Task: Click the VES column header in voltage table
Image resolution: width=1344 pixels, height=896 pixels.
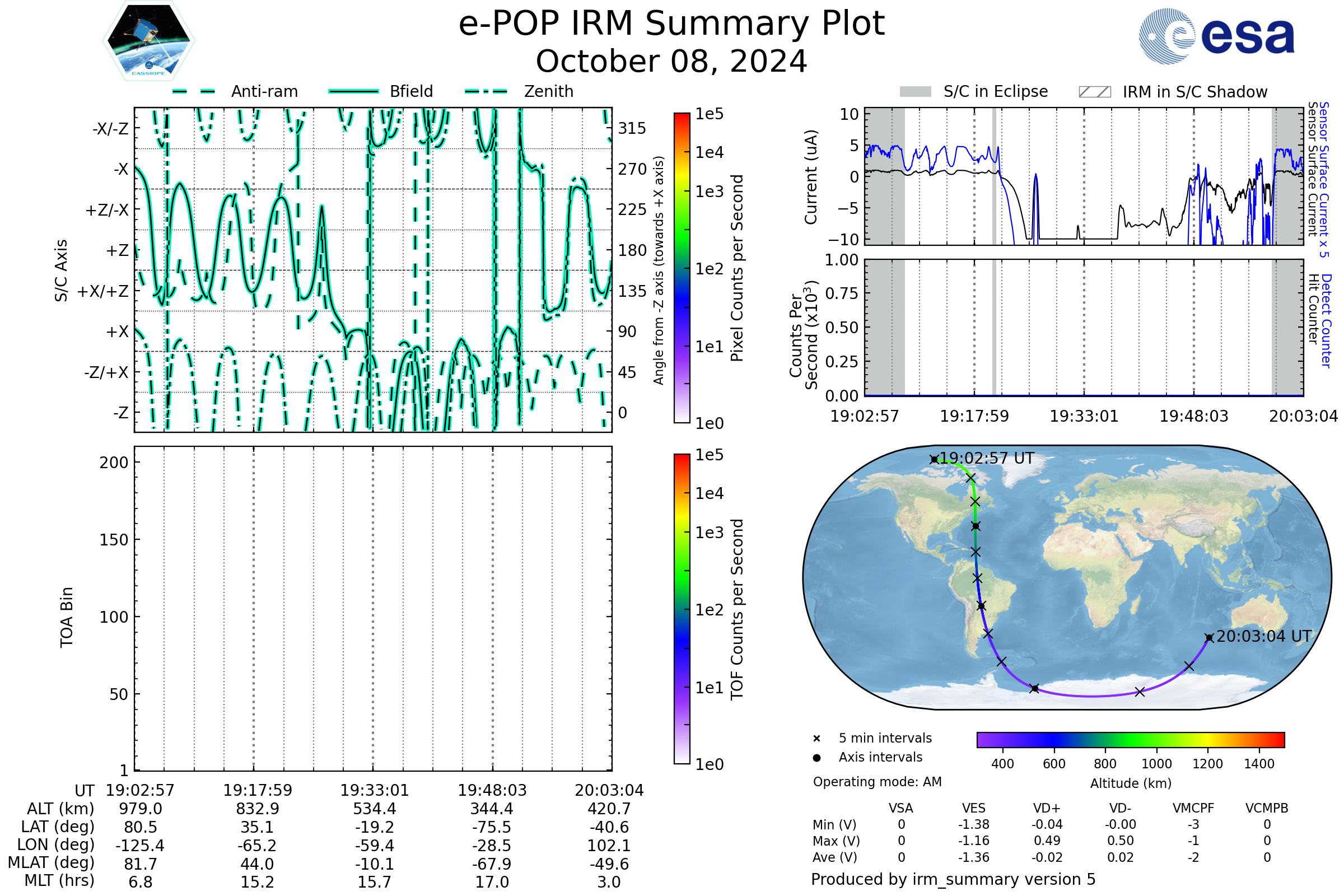Action: (x=974, y=809)
